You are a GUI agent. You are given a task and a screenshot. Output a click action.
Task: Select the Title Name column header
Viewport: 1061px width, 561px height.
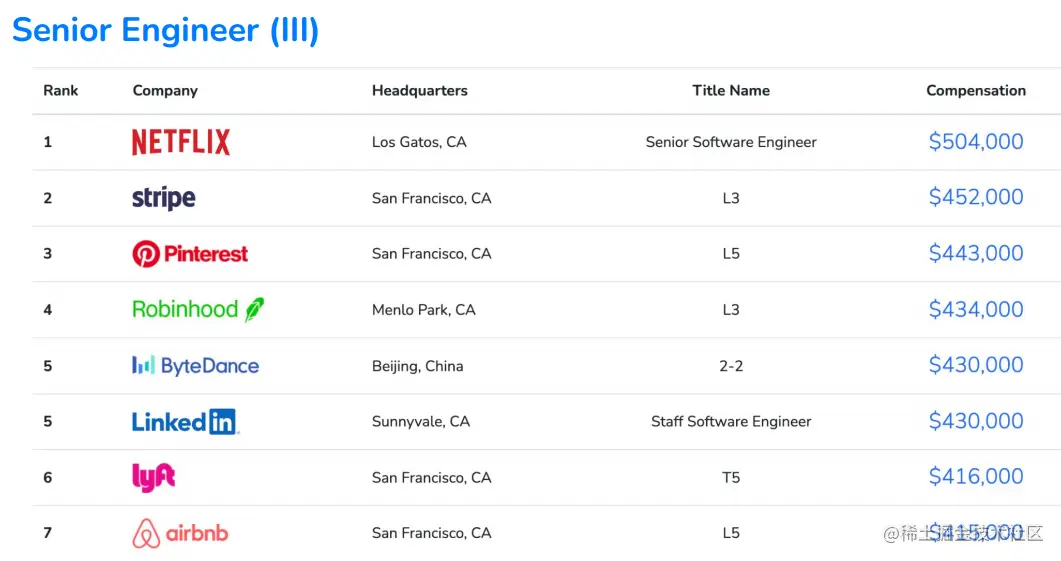731,91
